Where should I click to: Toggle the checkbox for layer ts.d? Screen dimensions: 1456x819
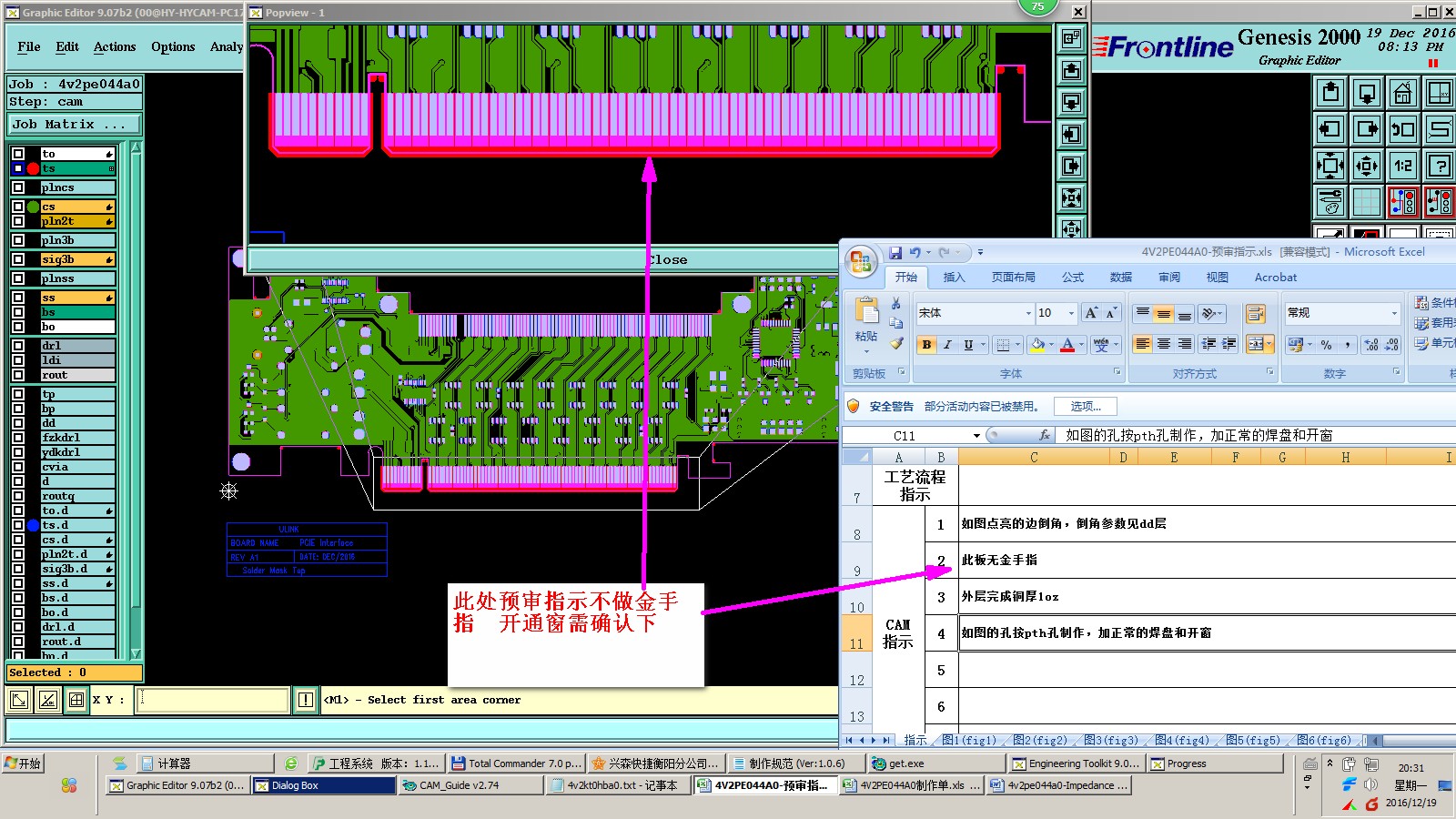click(18, 525)
